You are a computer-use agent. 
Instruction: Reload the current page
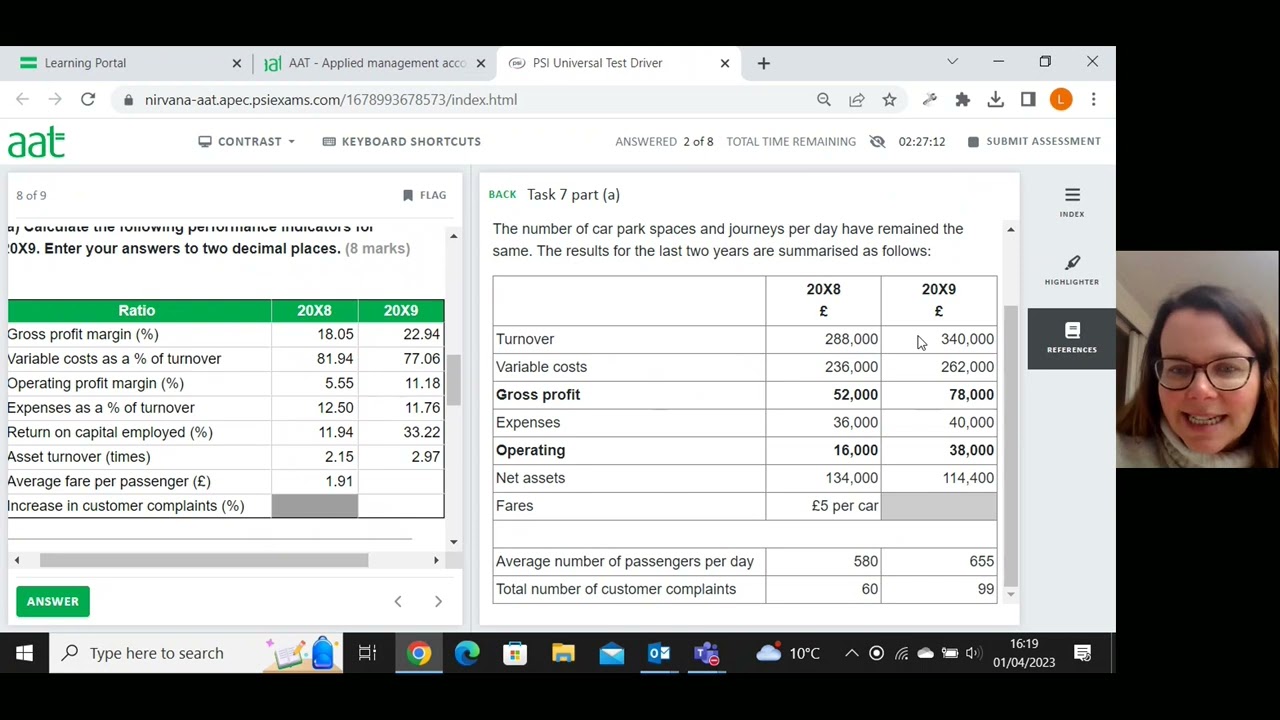(88, 99)
